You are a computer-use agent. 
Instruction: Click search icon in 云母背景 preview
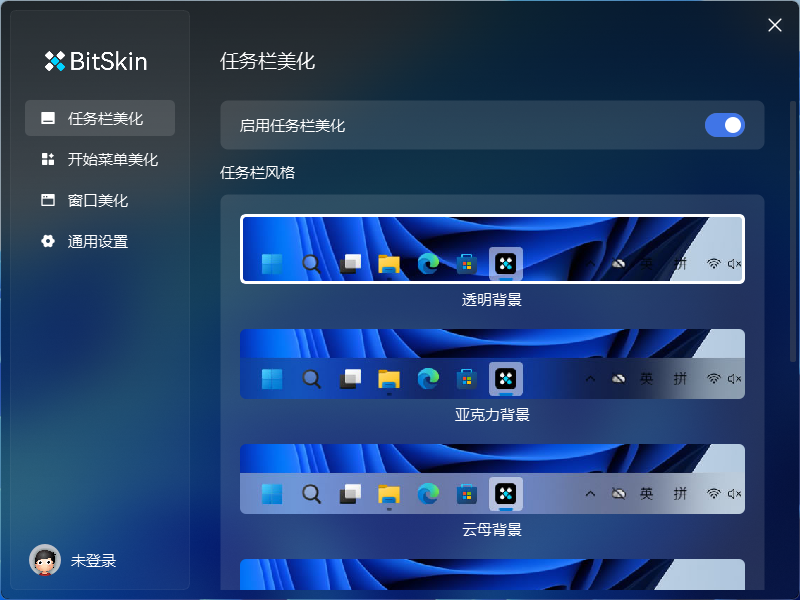click(x=311, y=494)
